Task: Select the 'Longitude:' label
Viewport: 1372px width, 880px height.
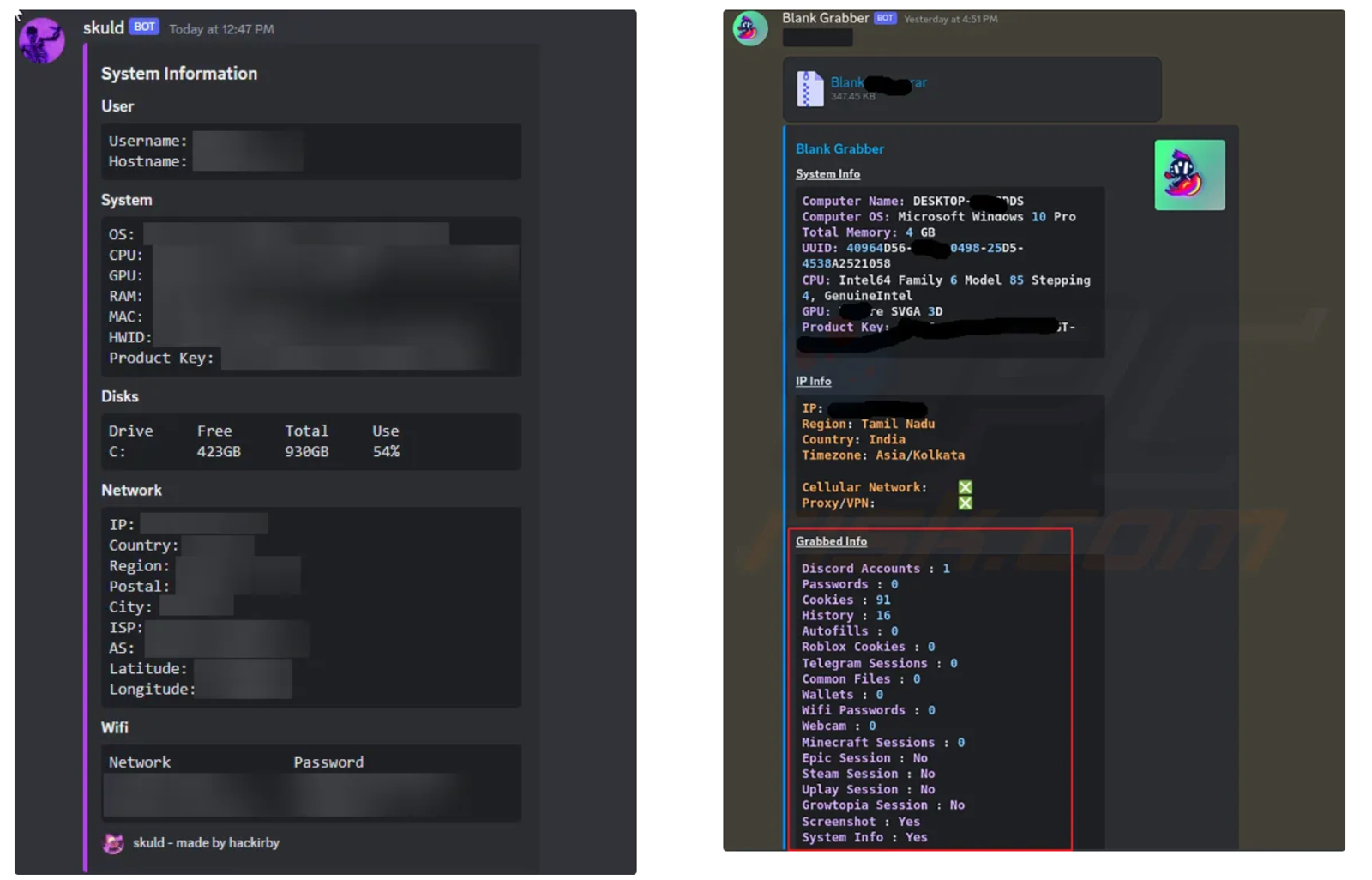Action: tap(152, 689)
